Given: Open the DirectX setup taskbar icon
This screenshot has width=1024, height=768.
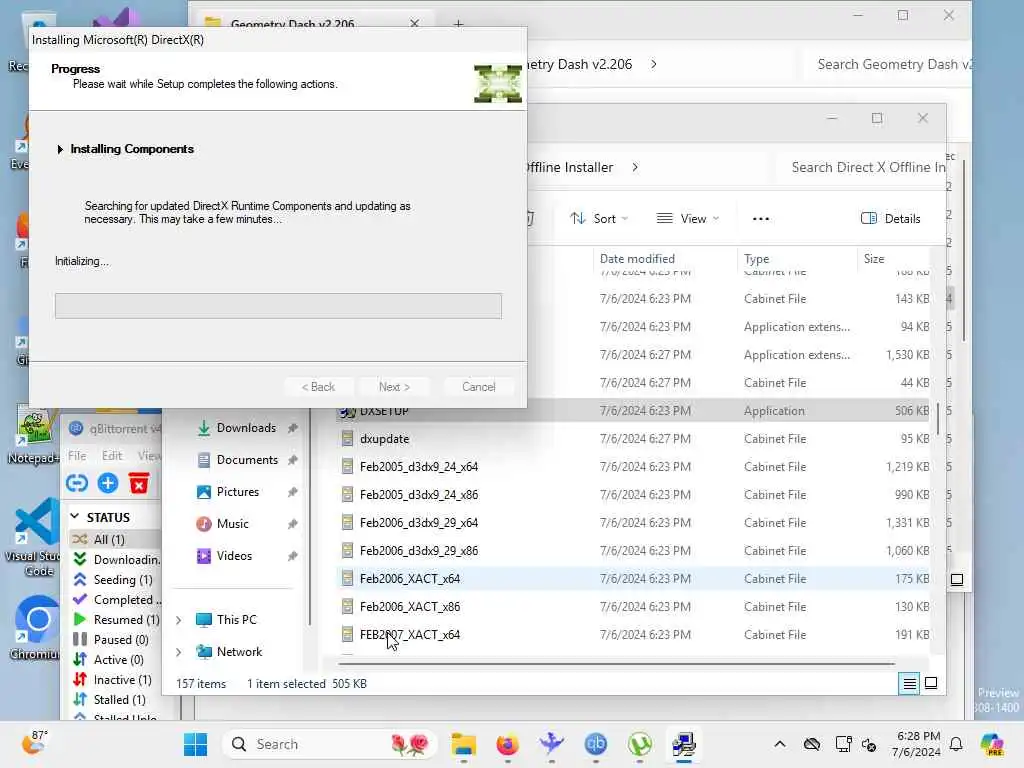Looking at the screenshot, I should (684, 744).
